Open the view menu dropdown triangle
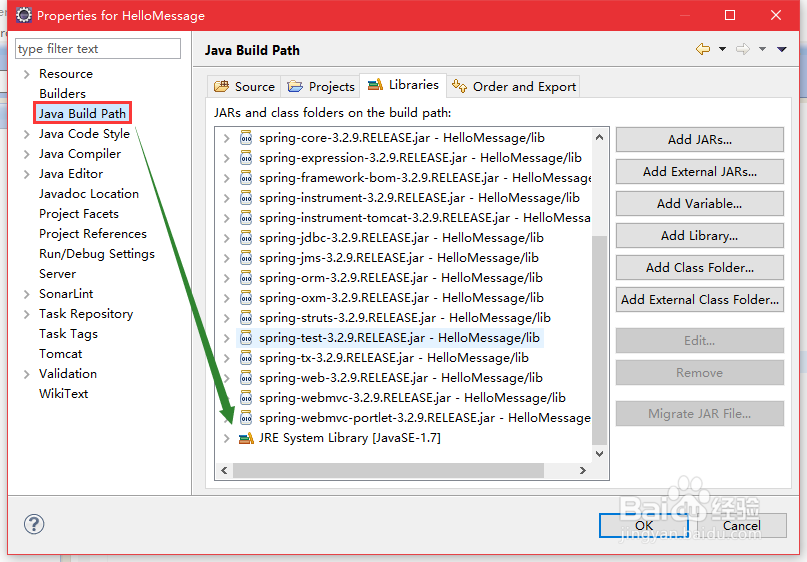The image size is (807, 562). (x=782, y=49)
